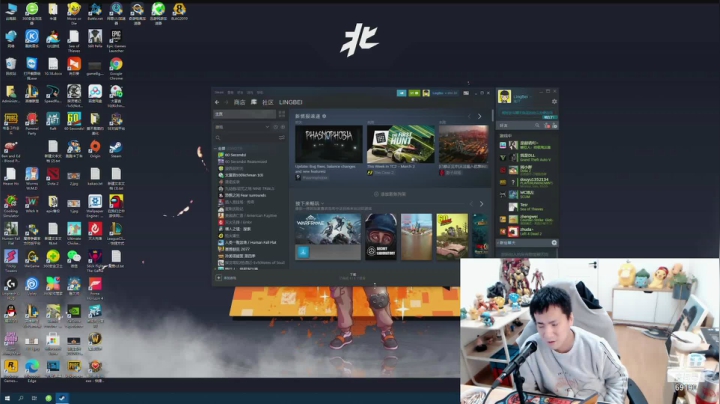Screen dimensions: 720x404
Task: Open The First Hunt news thumbnail
Action: point(400,145)
